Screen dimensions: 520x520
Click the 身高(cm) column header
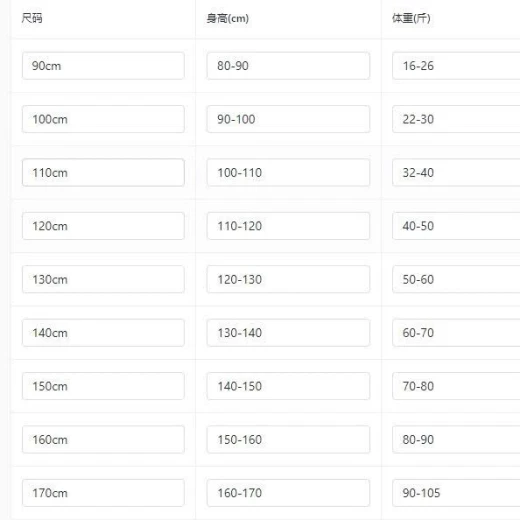[x=228, y=18]
